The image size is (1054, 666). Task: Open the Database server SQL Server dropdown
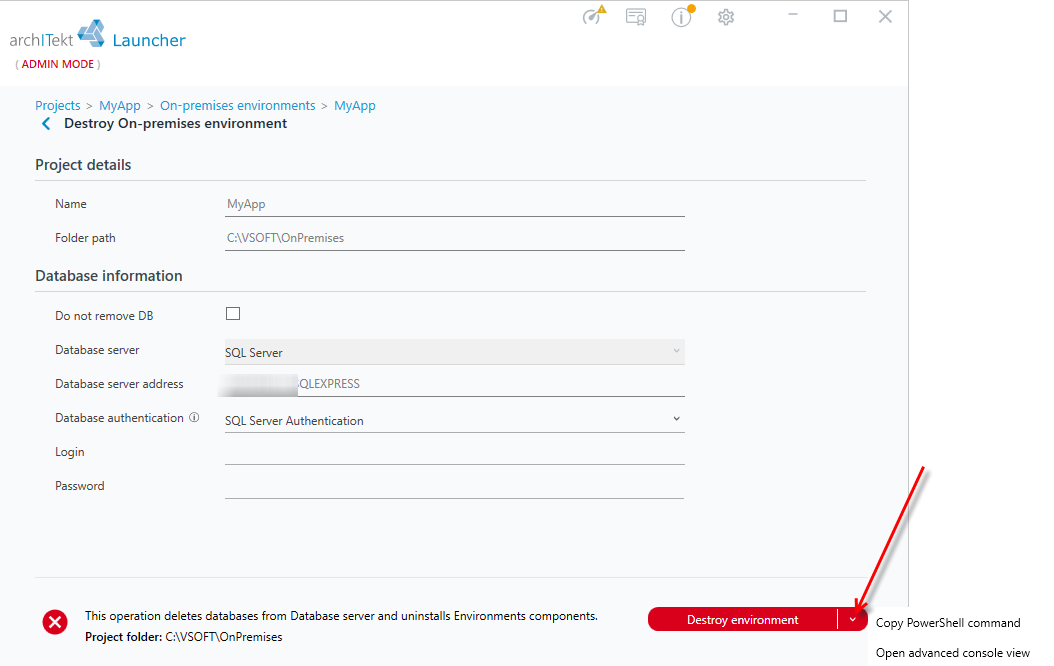(x=454, y=352)
